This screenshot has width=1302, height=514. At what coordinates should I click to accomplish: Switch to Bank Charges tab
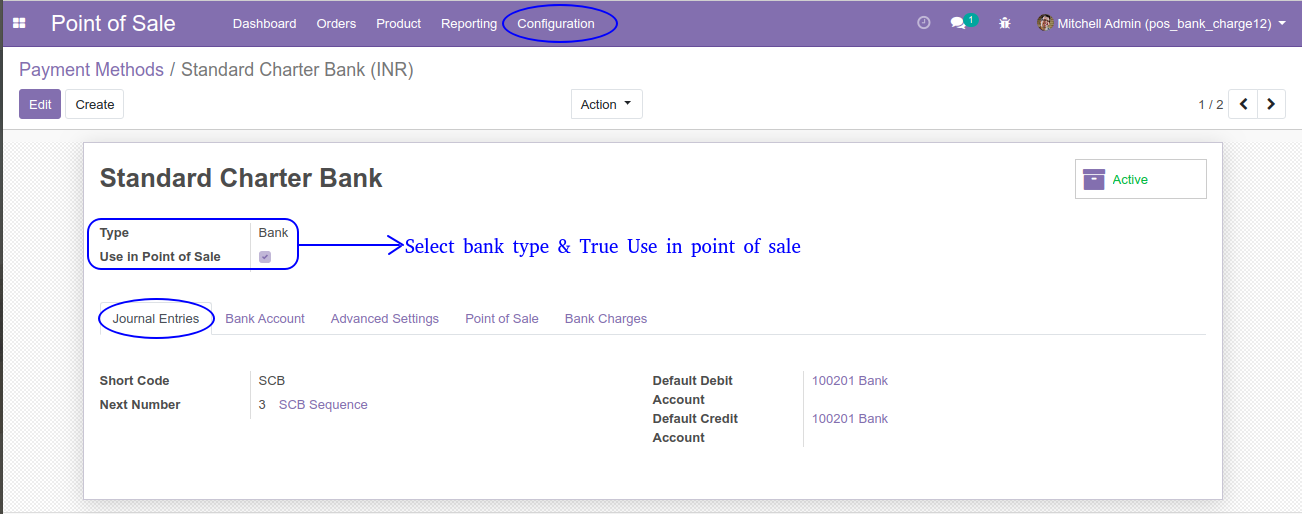click(606, 318)
